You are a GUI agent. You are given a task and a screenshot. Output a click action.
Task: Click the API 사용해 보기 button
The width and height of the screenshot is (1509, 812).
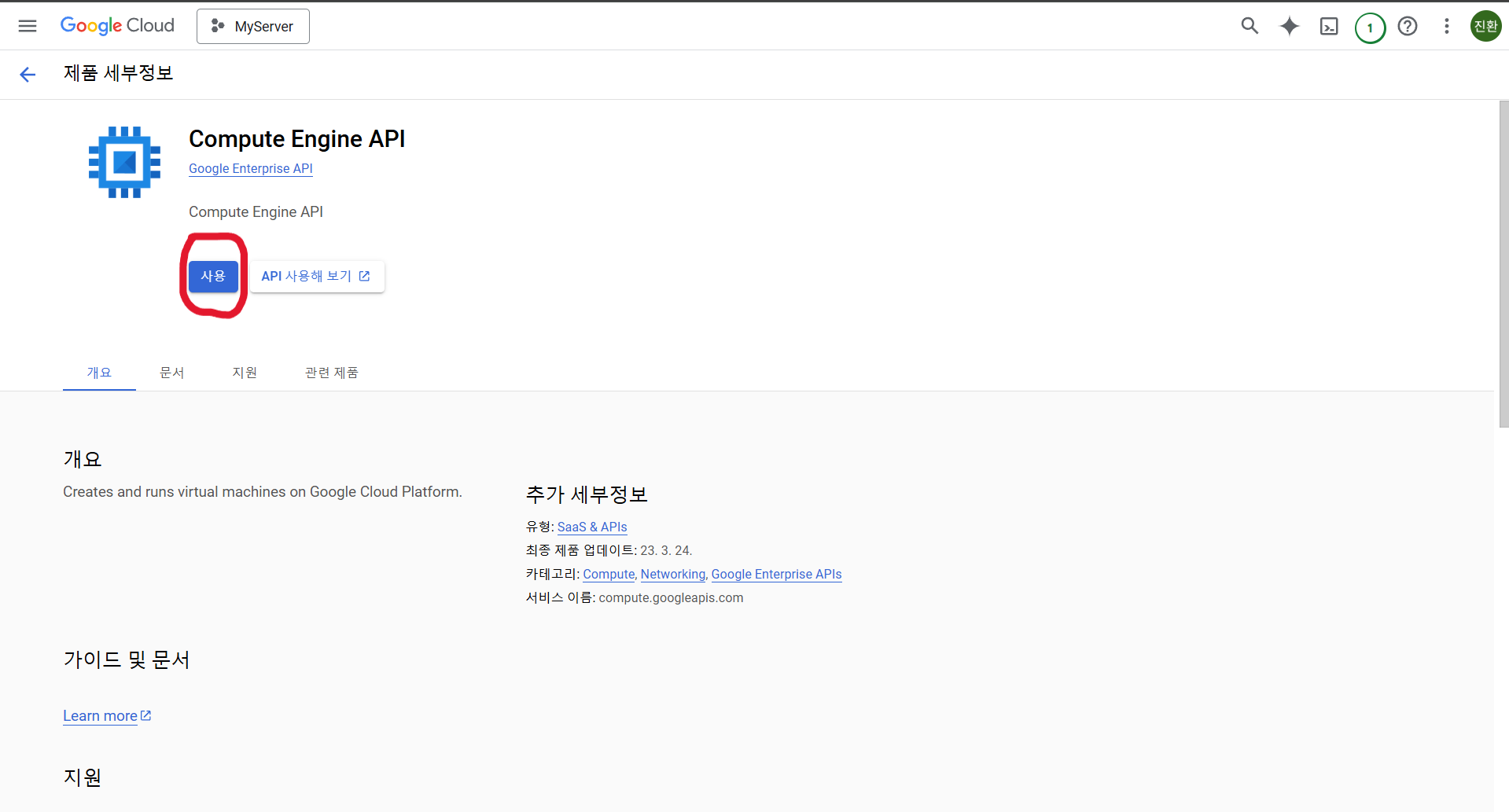[316, 276]
